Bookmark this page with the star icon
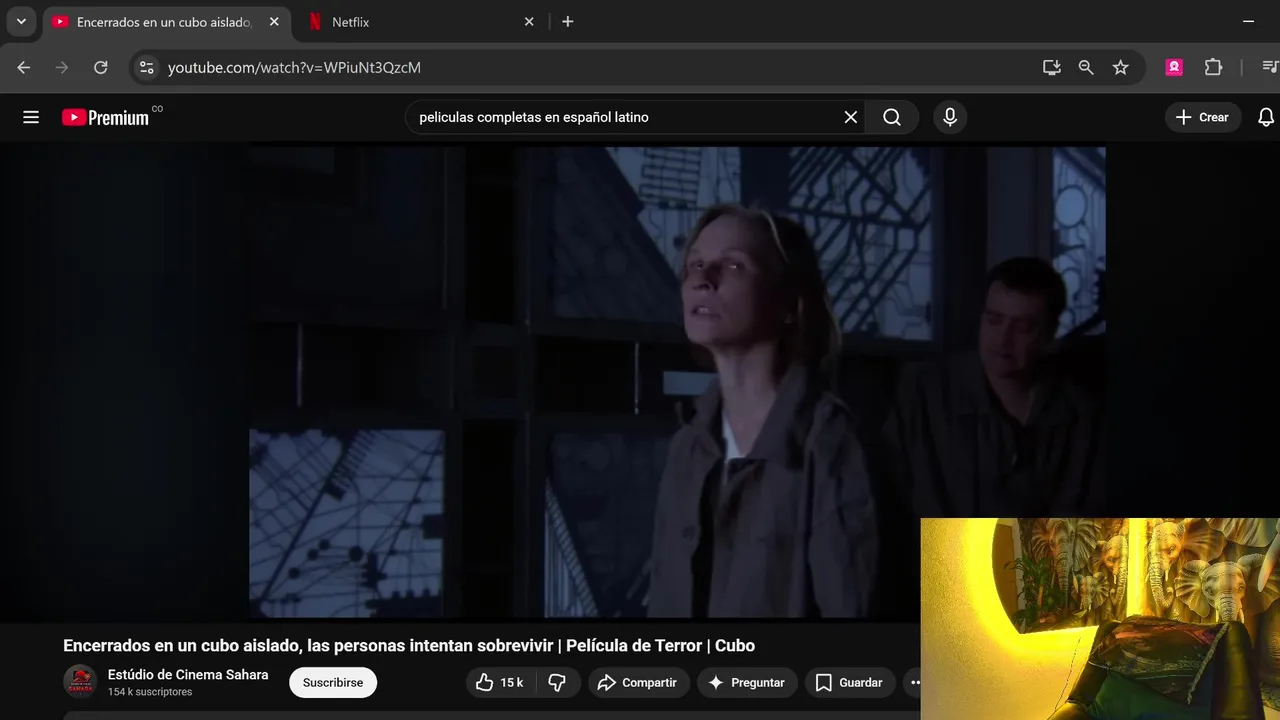This screenshot has height=720, width=1280. pyautogui.click(x=1120, y=67)
